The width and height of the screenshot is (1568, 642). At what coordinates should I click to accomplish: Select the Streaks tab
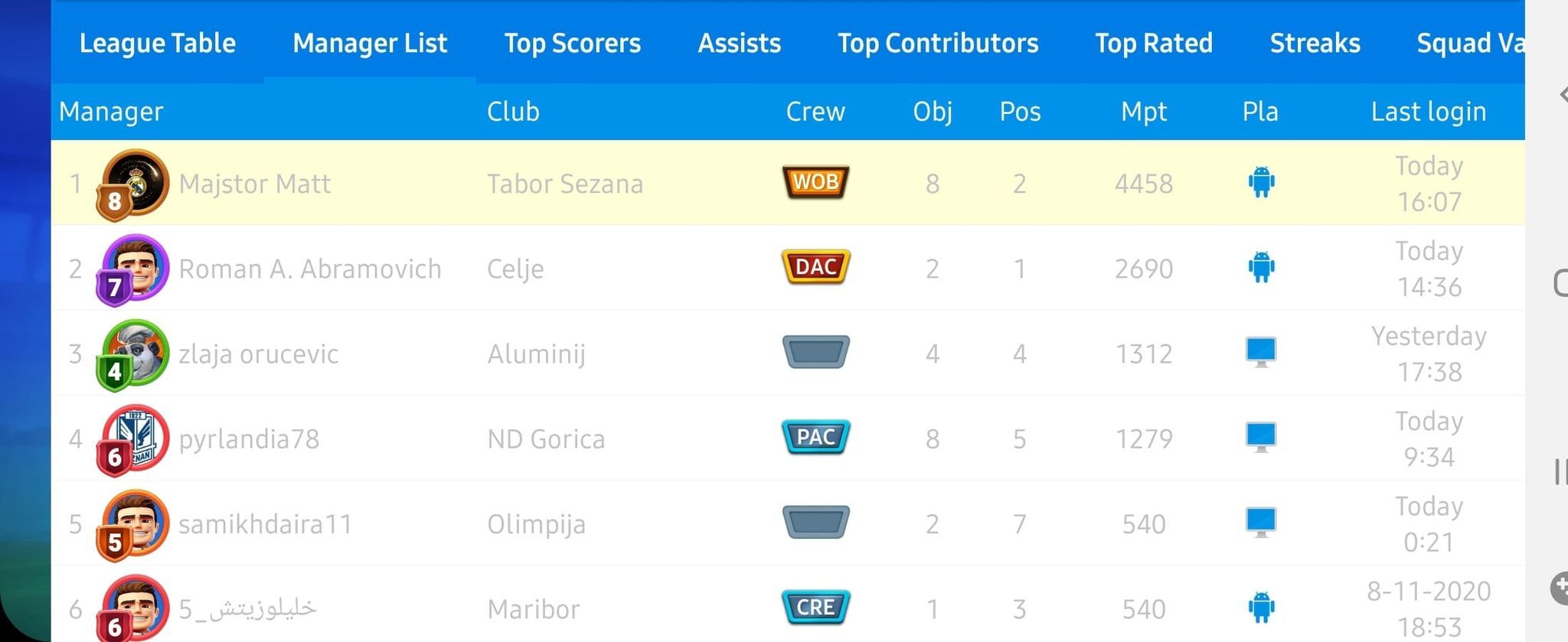[x=1315, y=43]
